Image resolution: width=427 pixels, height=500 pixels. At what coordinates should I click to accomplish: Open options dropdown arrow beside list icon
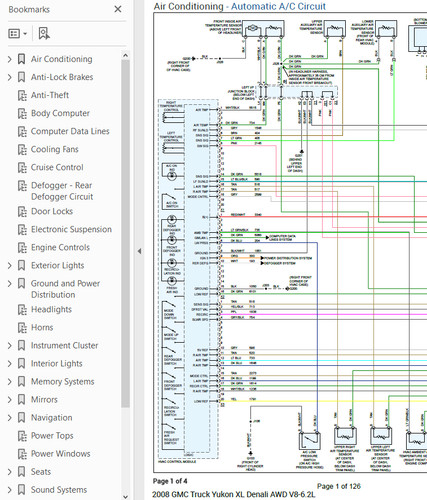[x=25, y=34]
